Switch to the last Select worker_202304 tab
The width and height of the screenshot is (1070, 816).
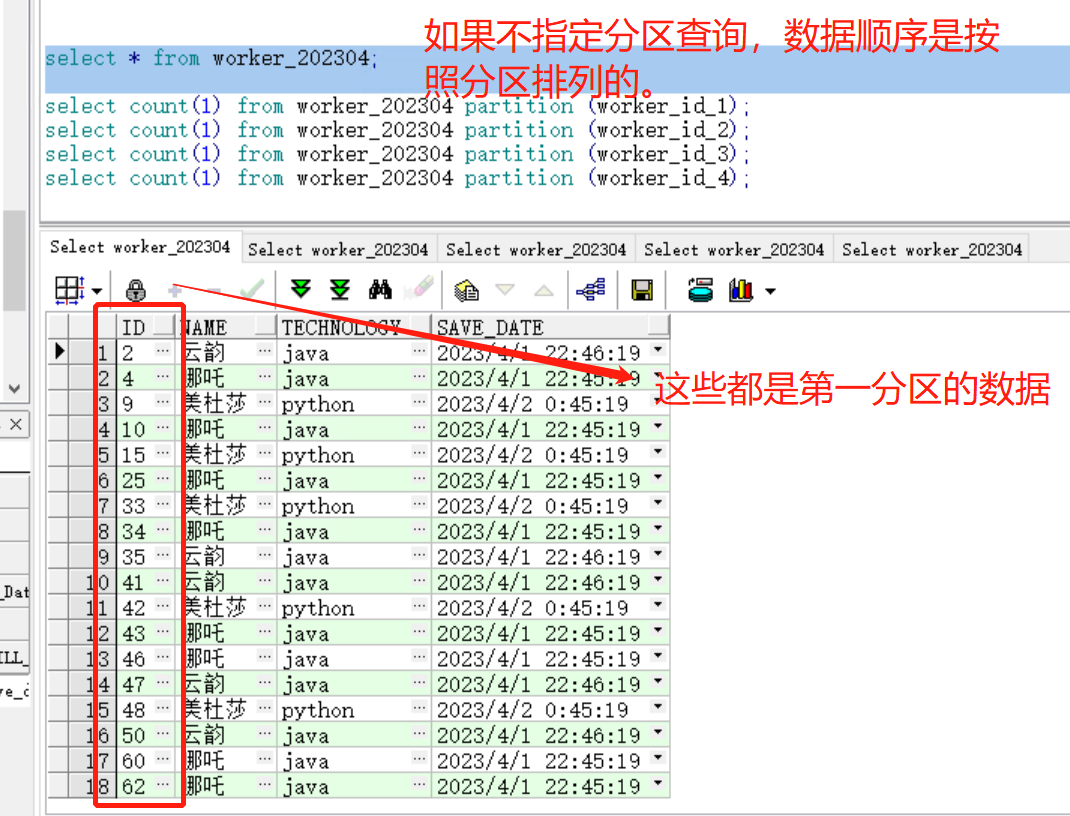point(931,250)
